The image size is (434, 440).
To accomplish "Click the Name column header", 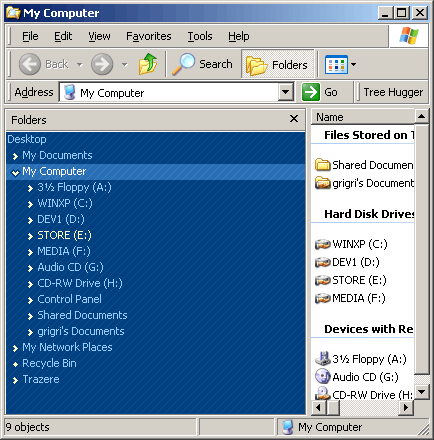I will coord(363,117).
